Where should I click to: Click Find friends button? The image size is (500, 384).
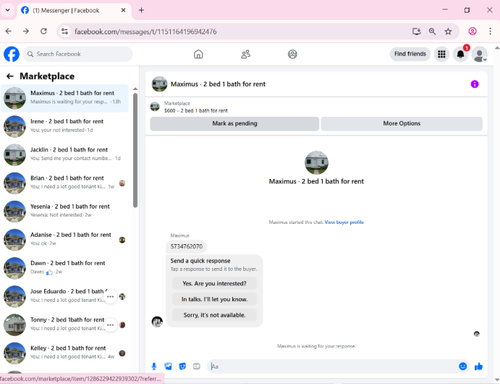[410, 54]
